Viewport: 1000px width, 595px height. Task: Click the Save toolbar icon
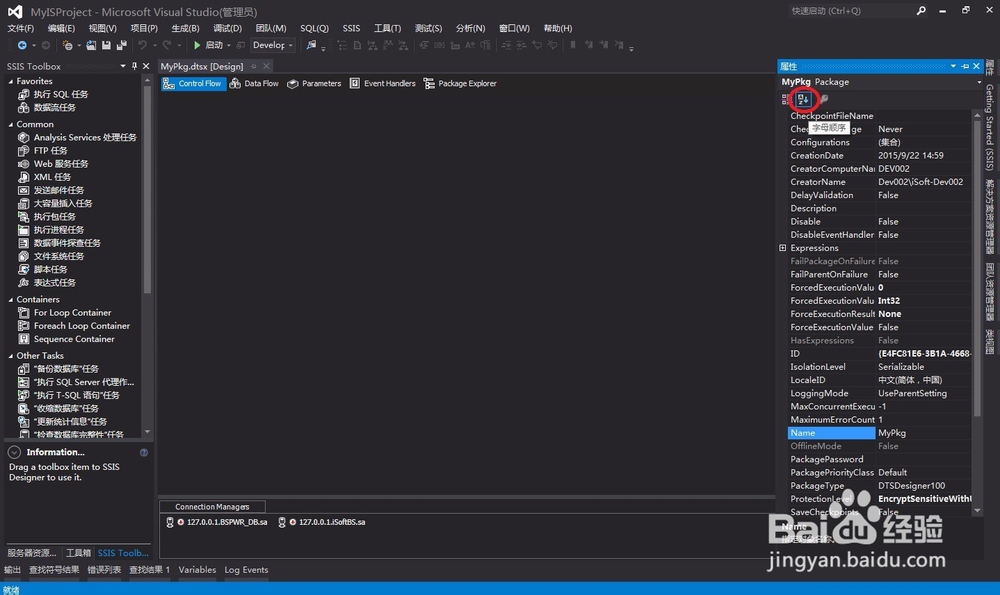pyautogui.click(x=106, y=45)
